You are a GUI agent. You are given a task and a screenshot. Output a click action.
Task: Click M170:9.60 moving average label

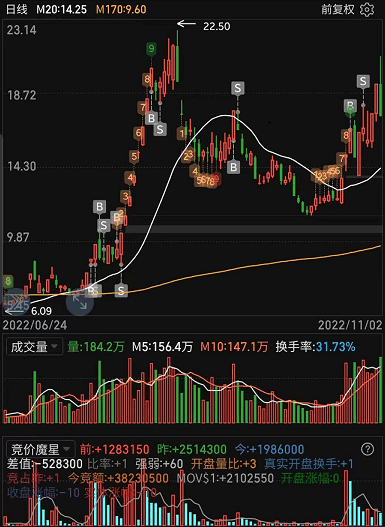point(121,9)
